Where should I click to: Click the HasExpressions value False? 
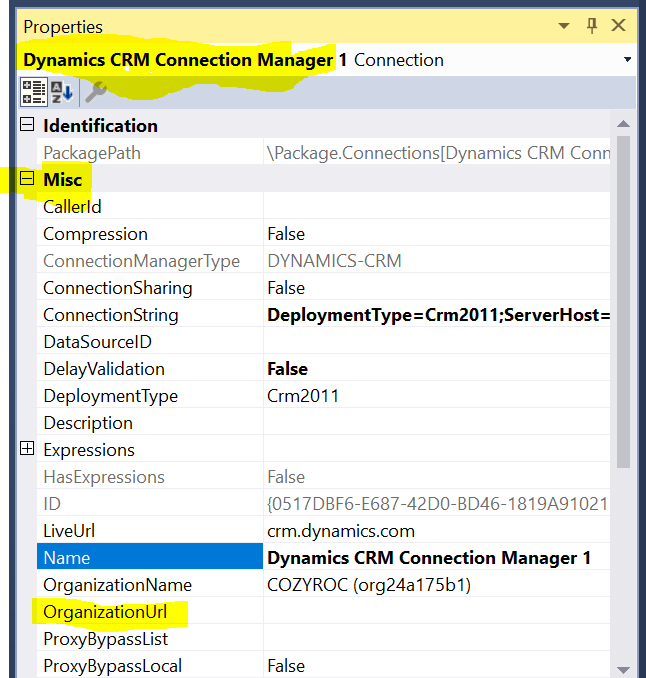437,477
